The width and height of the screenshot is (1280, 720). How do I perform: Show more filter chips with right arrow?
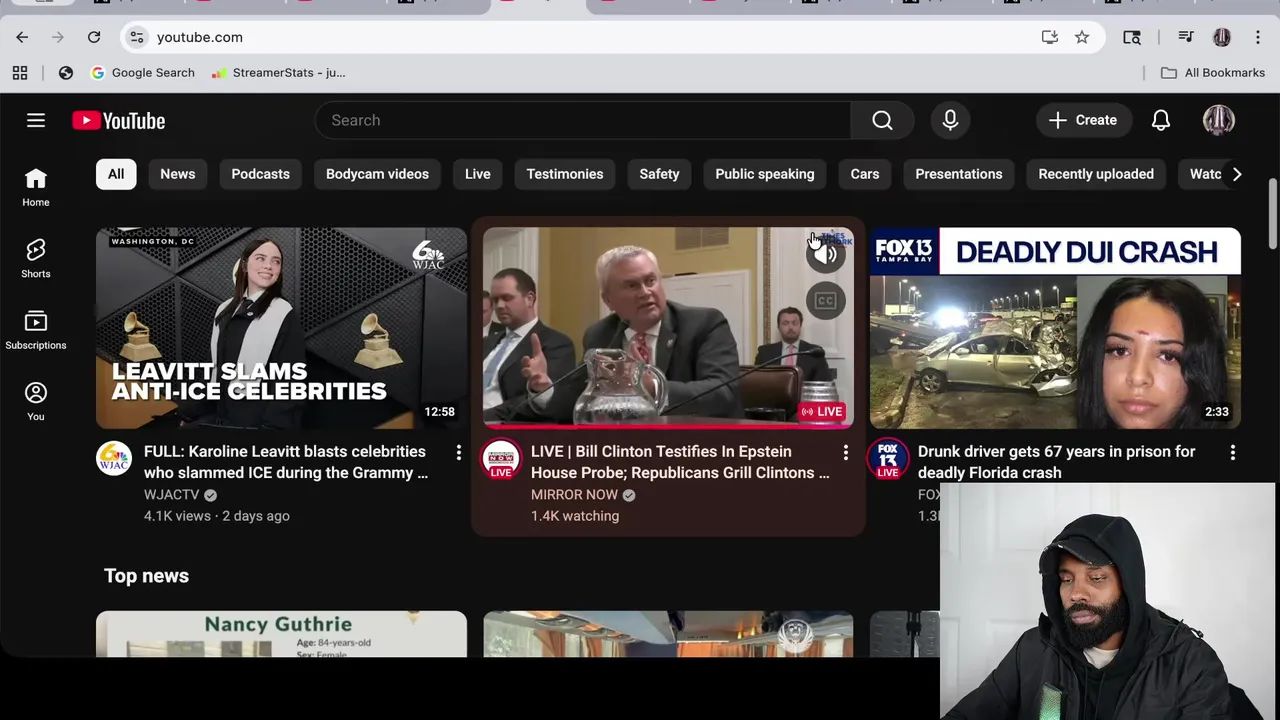click(1237, 174)
